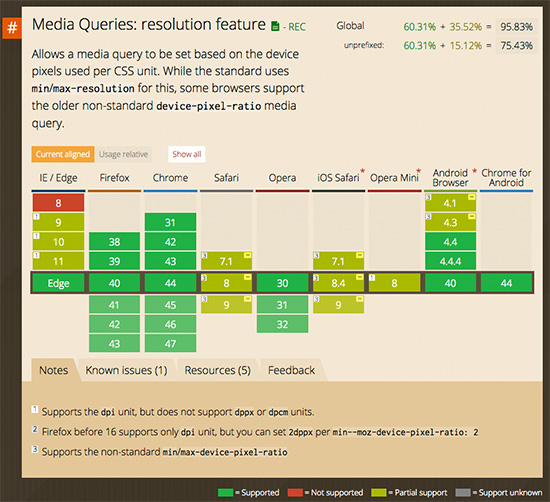Click the Chrome for Android column header
This screenshot has height=502, width=550.
pos(507,178)
